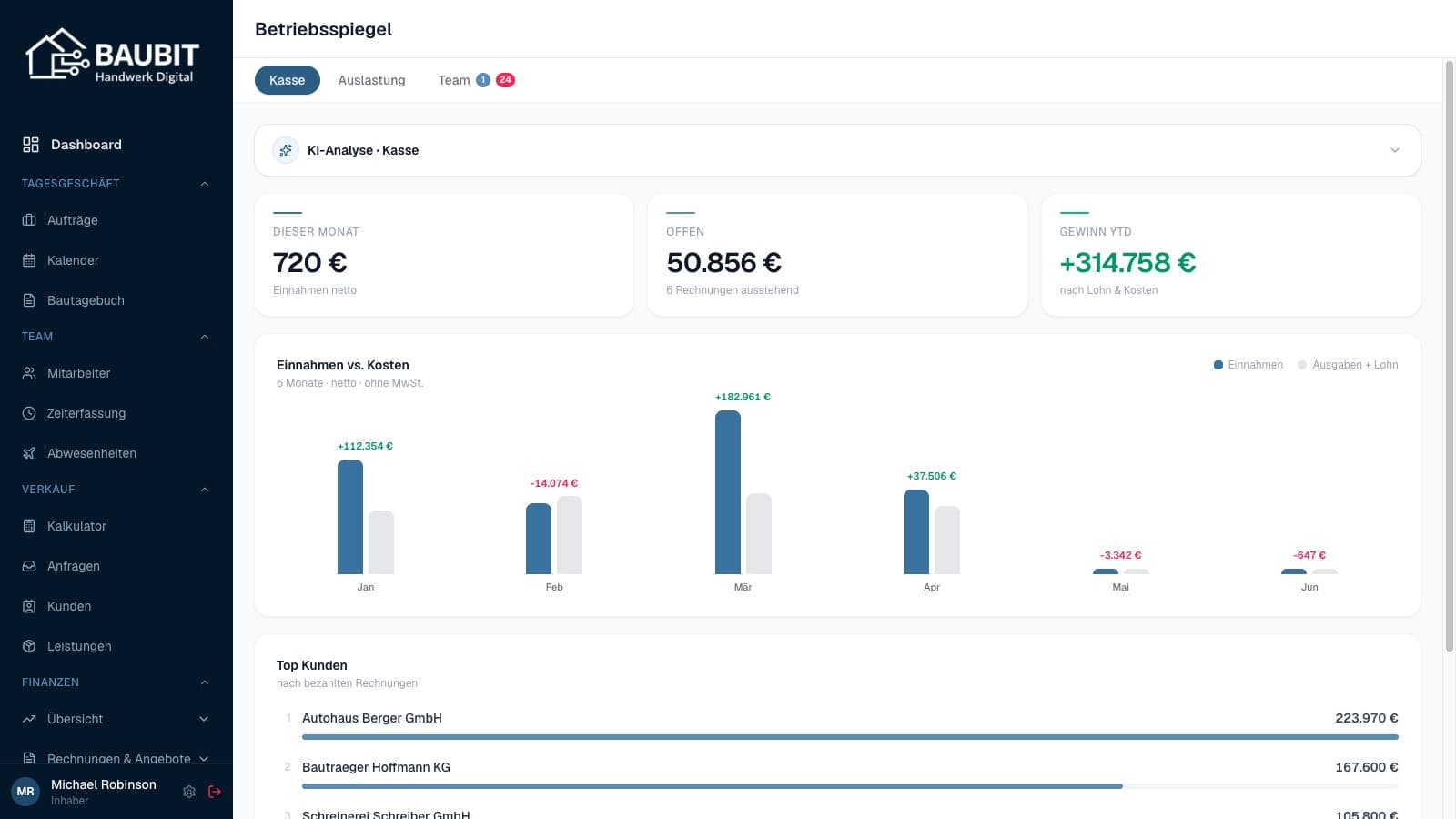Toggle the Einnahmen legend series

pos(1249,365)
